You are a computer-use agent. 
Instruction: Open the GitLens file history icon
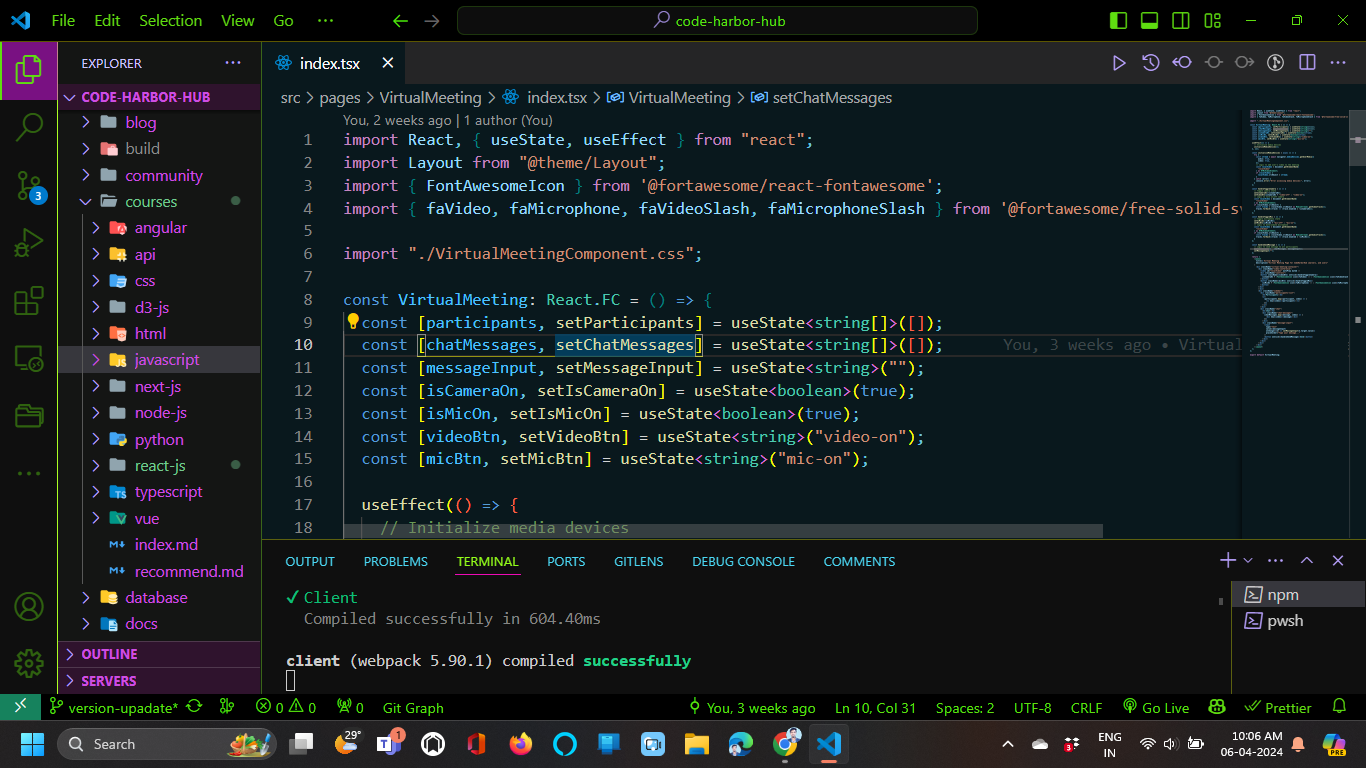(1151, 63)
